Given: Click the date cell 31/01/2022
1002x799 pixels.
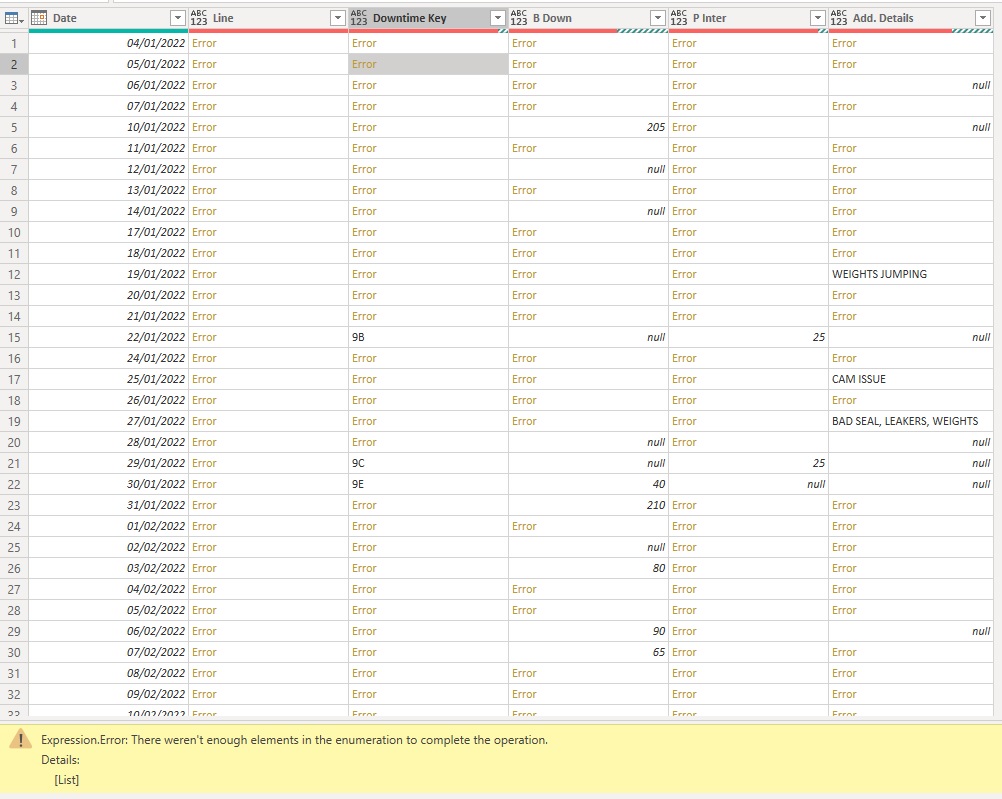Looking at the screenshot, I should [109, 506].
